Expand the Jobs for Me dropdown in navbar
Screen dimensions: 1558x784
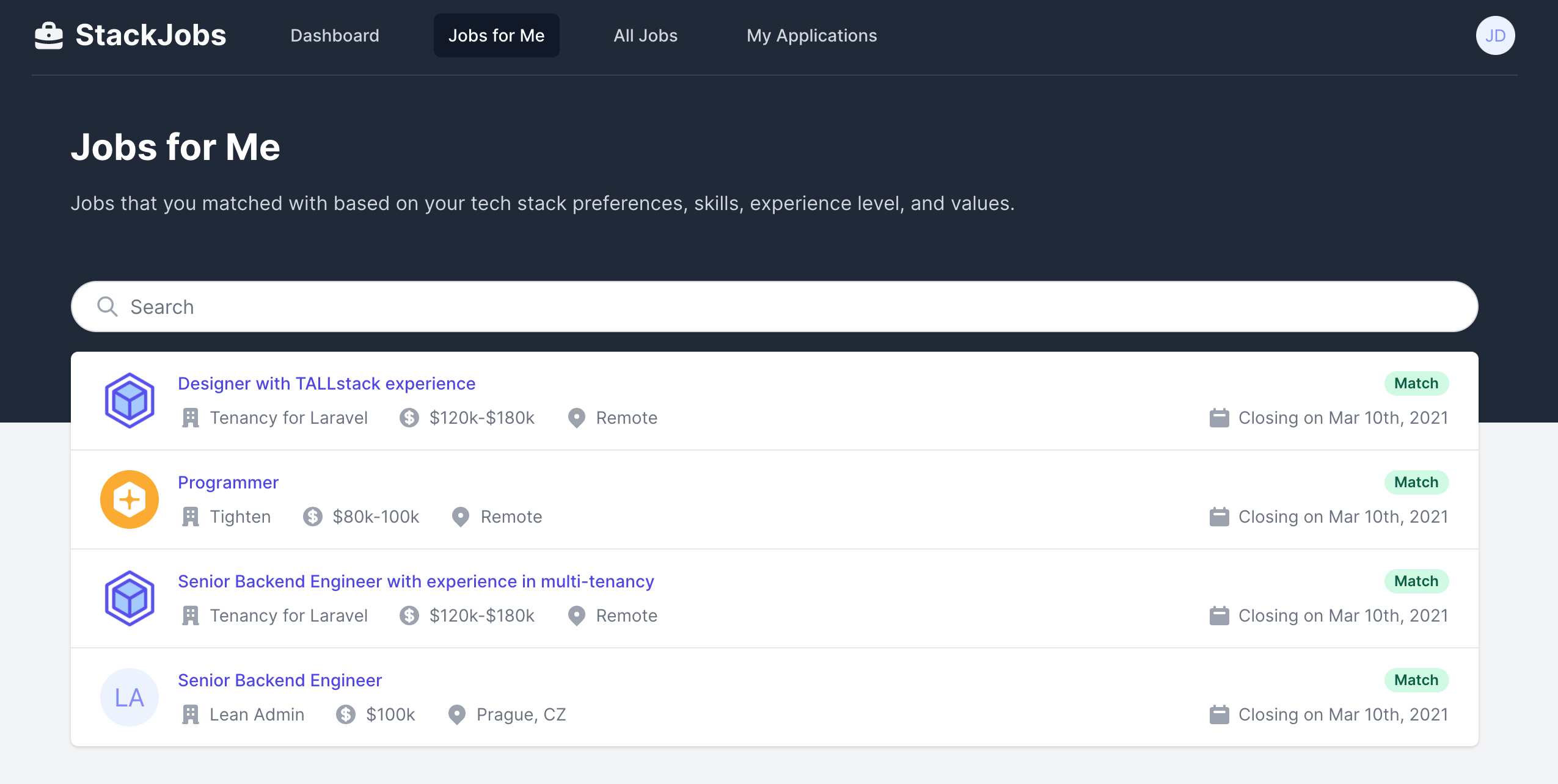(x=496, y=35)
